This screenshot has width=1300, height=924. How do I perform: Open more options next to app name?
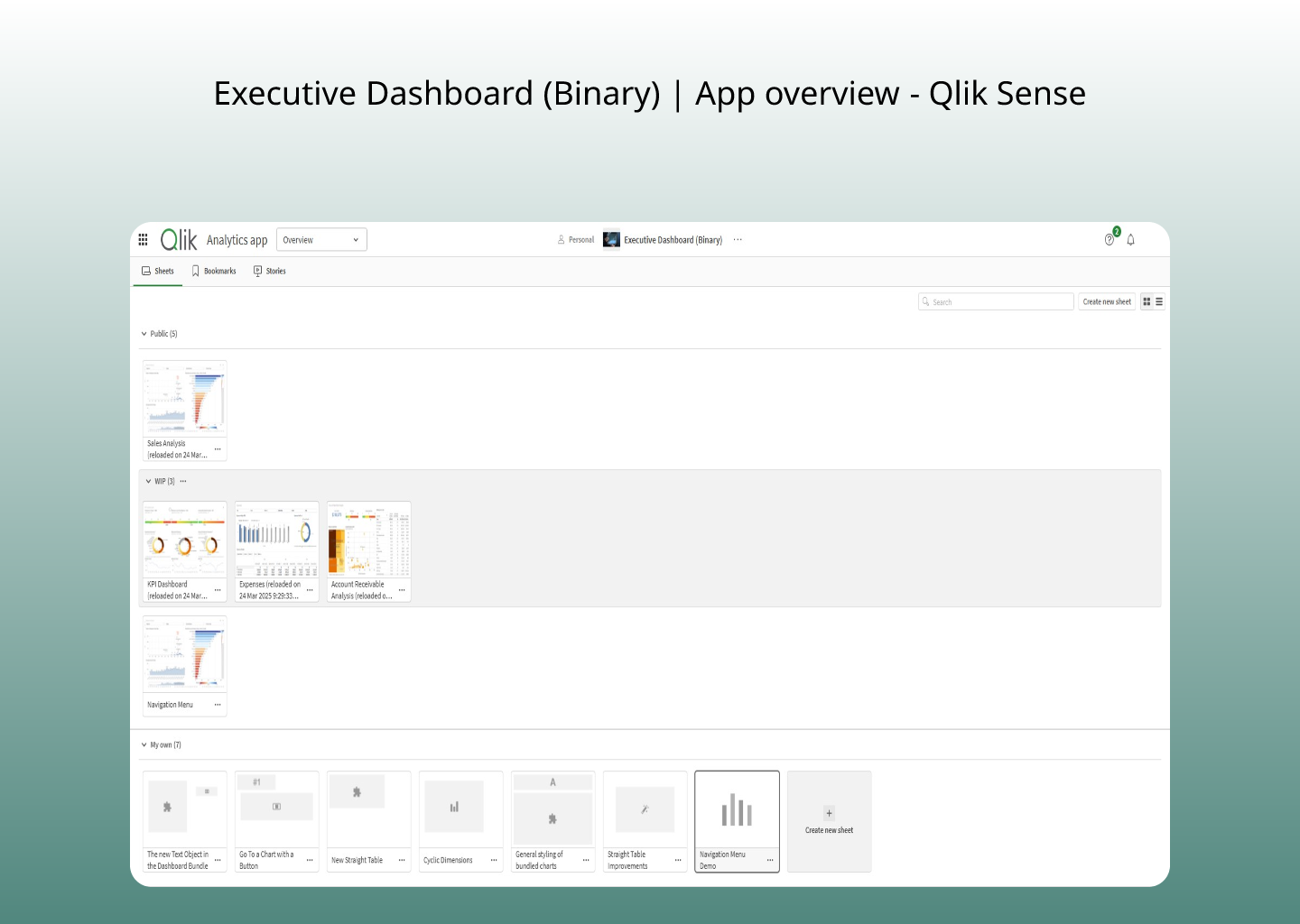(x=738, y=240)
